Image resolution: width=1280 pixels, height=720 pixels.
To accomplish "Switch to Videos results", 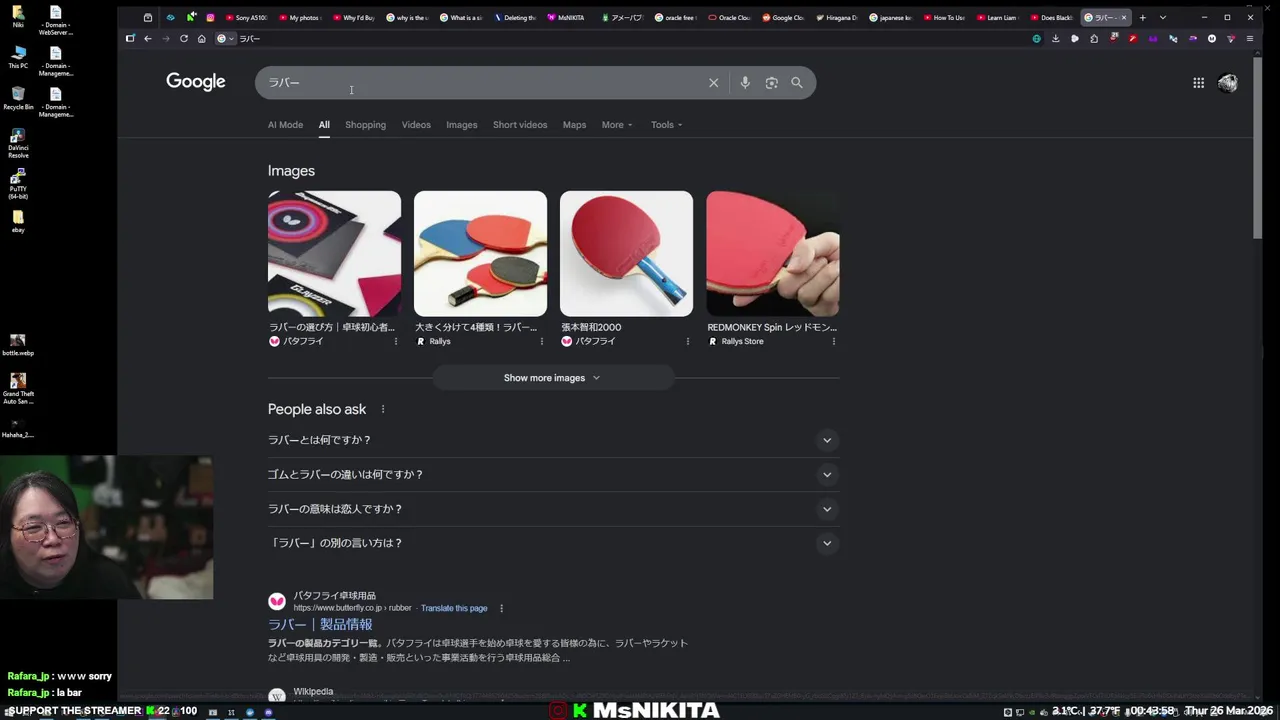I will (416, 125).
